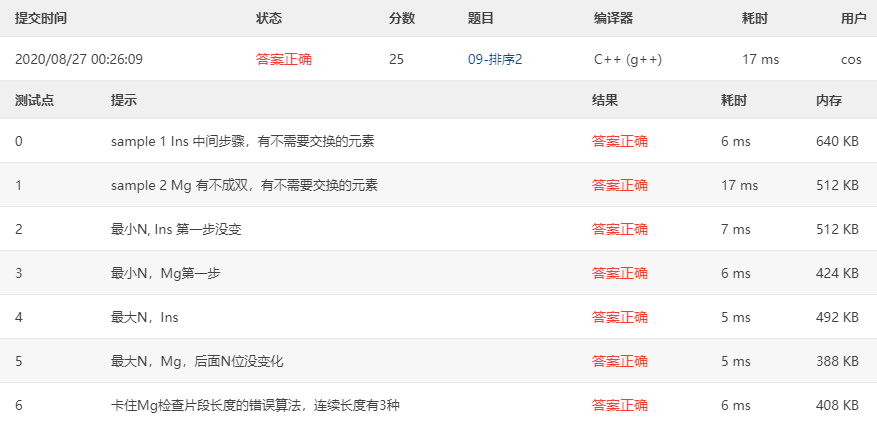
Task: Click the hint 最大N，Mg，后面N位没变化
Action: [197, 362]
